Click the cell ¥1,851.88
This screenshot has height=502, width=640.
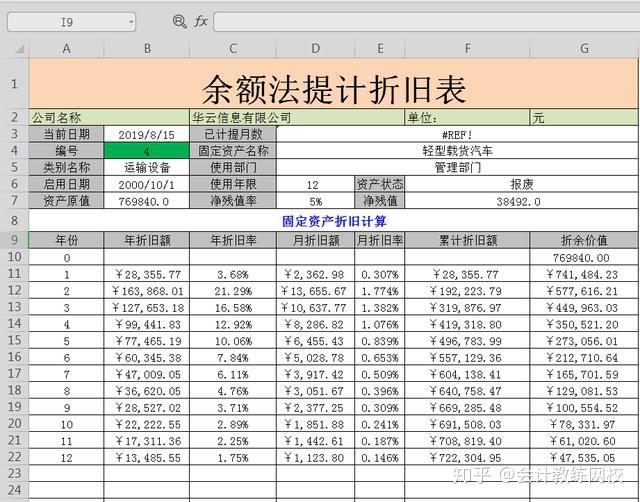pos(316,424)
